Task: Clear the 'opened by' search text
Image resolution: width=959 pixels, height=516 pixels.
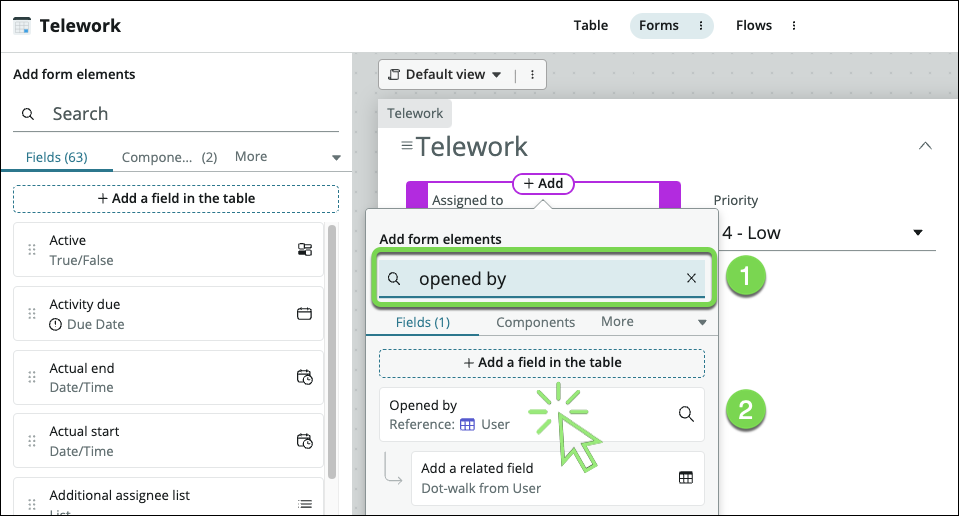Action: click(691, 279)
